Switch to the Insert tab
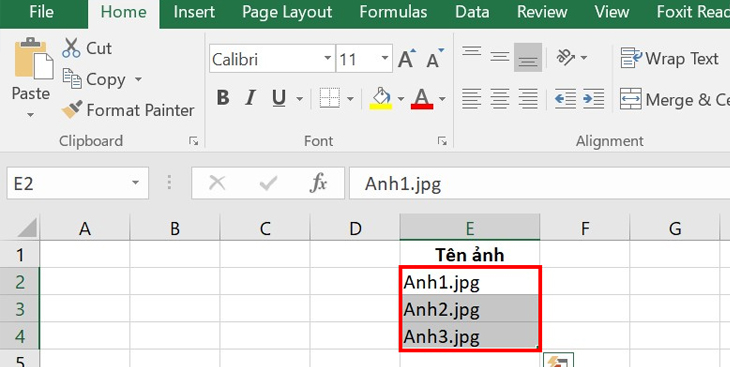Image resolution: width=730 pixels, height=367 pixels. 194,13
